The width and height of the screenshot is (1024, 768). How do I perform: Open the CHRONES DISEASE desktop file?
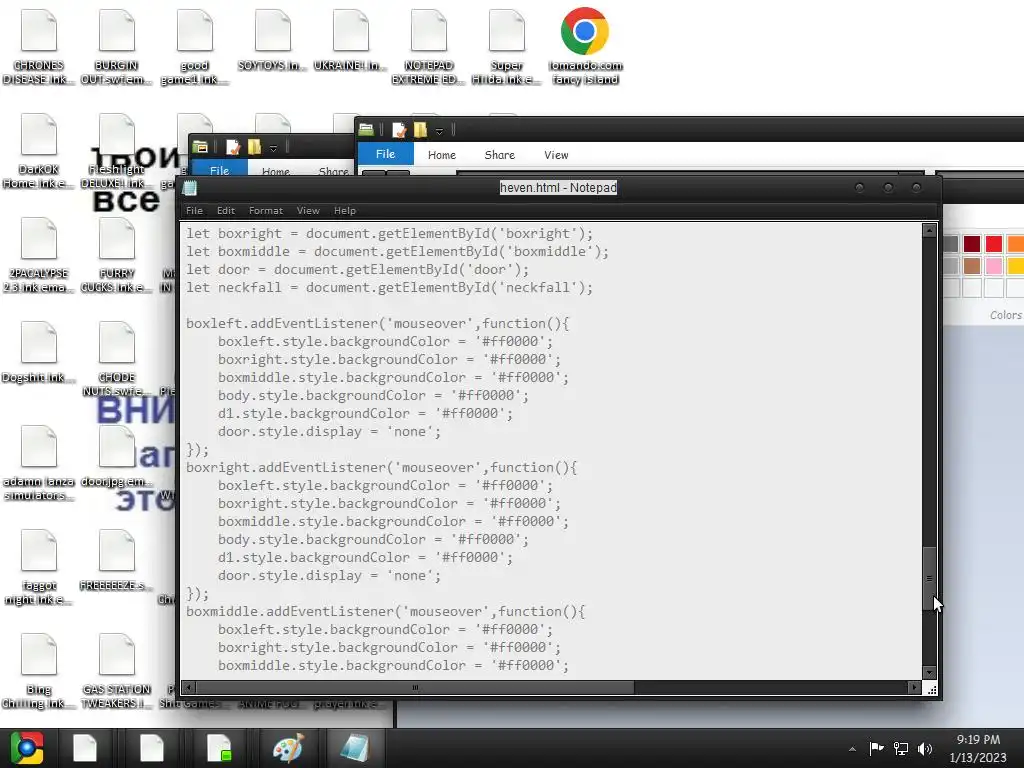(39, 46)
